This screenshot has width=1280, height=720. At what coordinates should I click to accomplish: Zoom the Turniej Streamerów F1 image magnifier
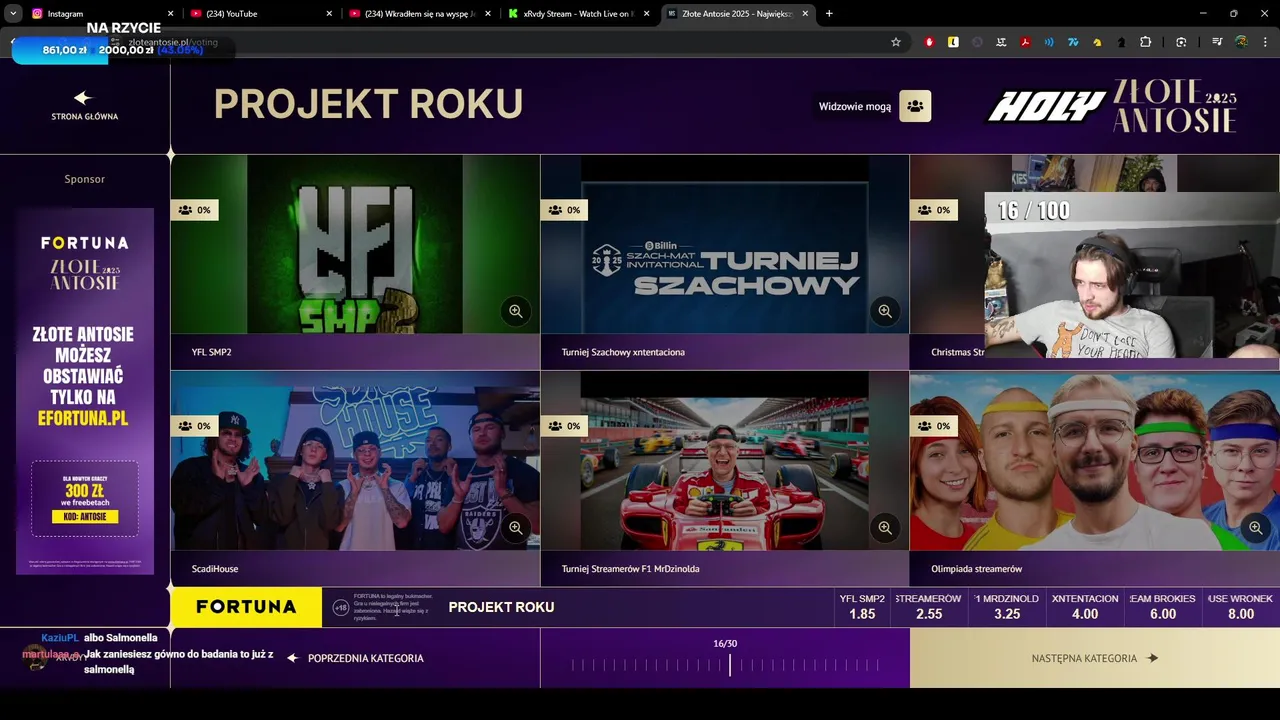click(884, 527)
